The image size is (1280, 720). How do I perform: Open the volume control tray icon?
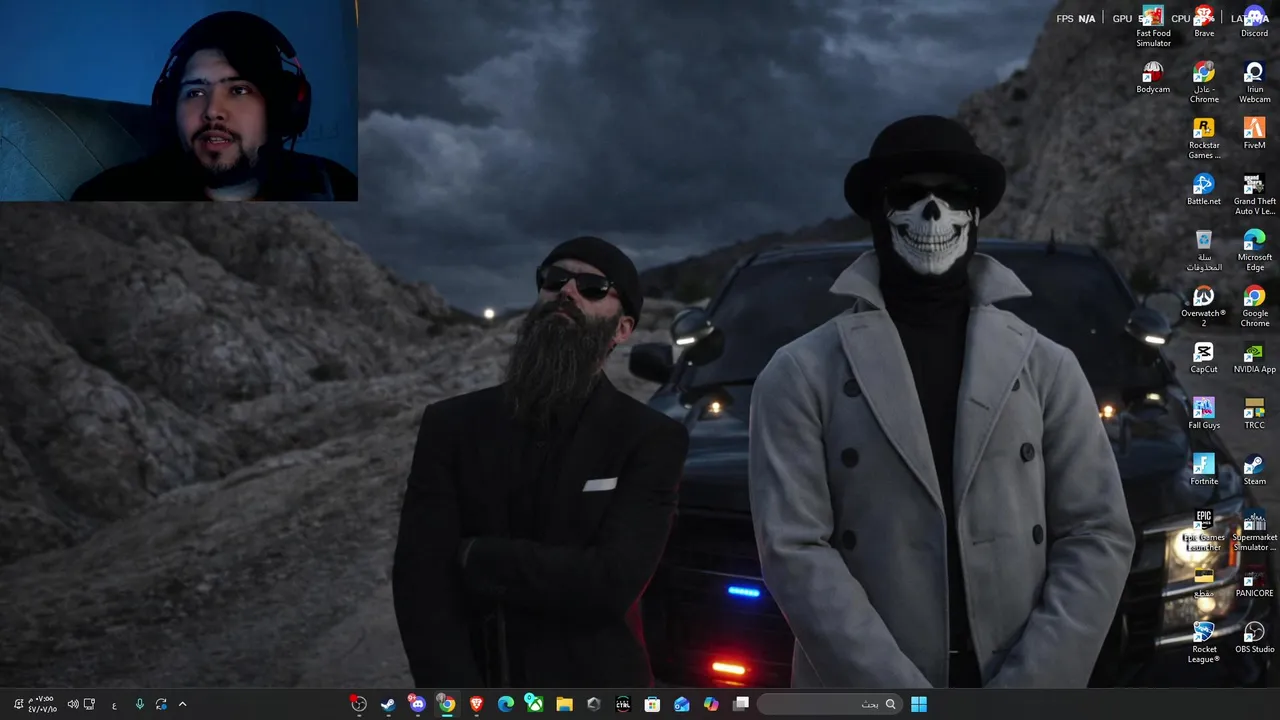tap(73, 704)
